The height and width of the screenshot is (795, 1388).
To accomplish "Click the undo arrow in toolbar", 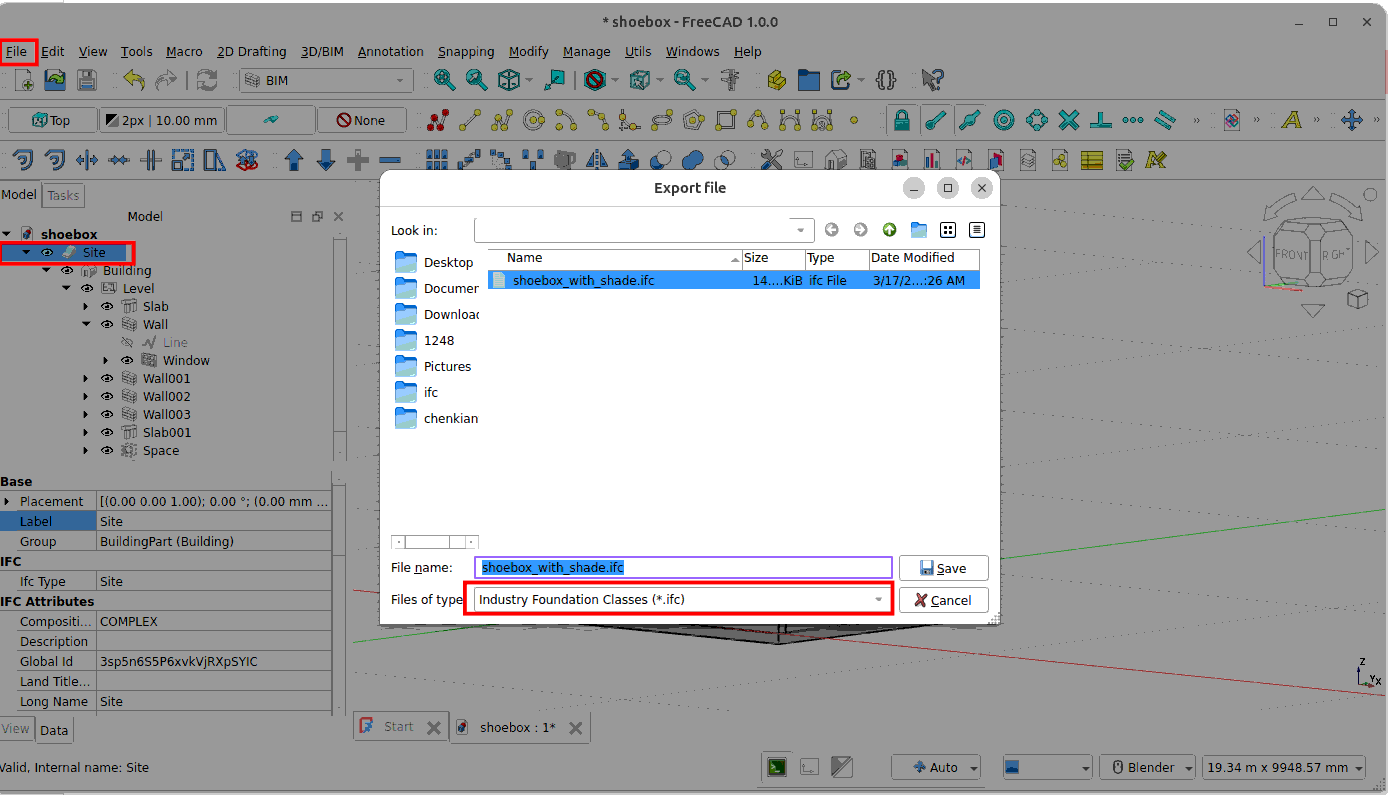I will pos(134,80).
